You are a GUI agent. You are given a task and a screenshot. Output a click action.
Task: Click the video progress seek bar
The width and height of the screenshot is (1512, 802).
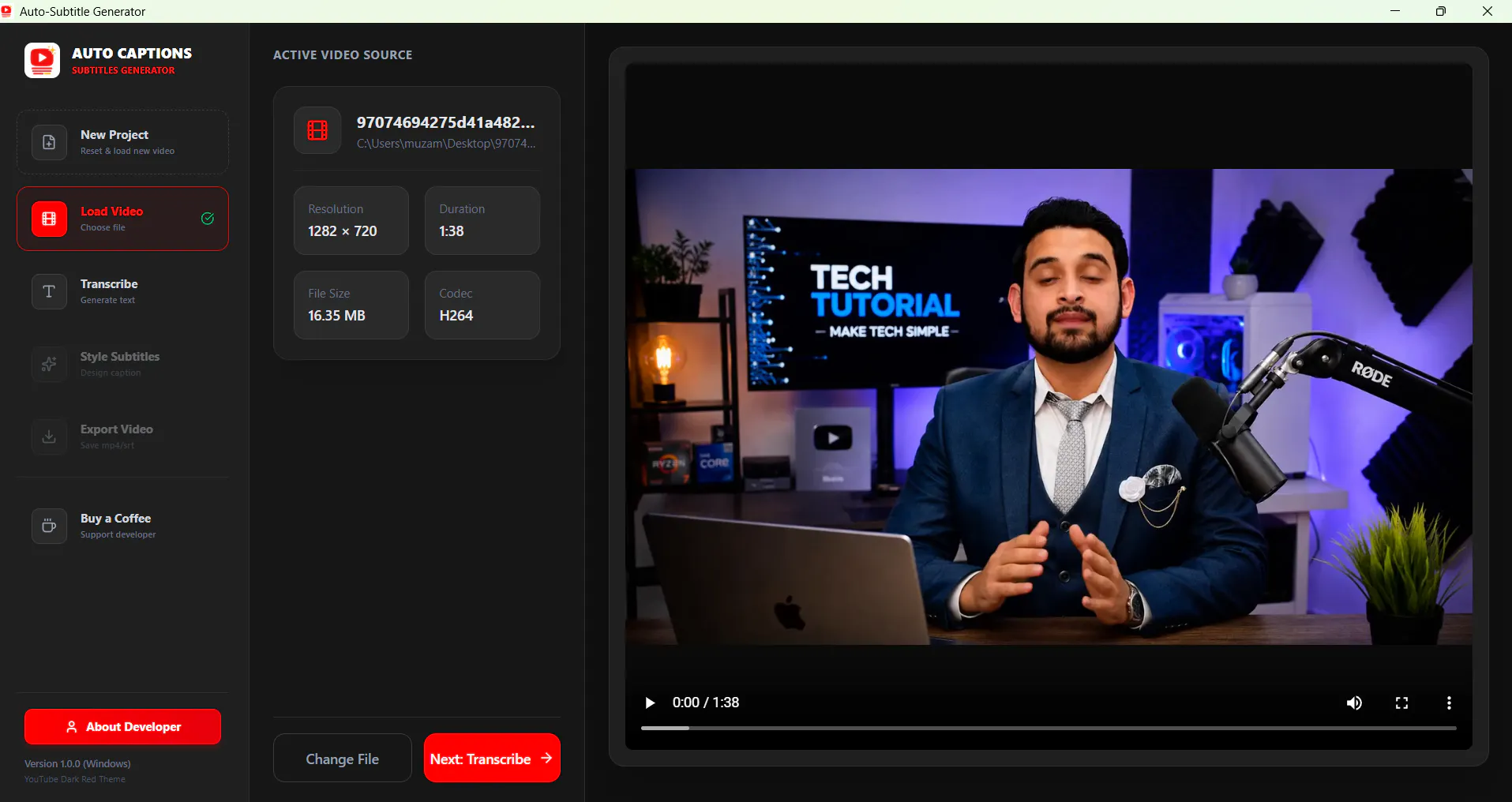click(x=1049, y=728)
